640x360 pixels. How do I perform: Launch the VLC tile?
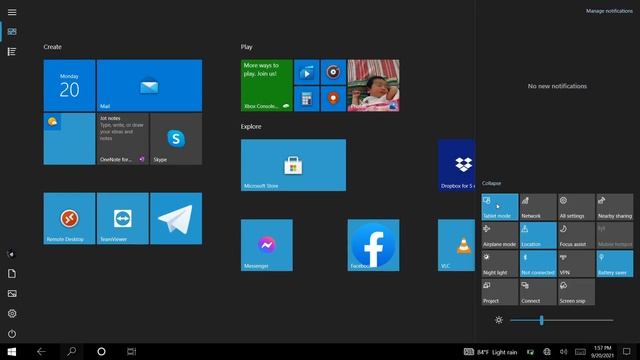coord(456,245)
